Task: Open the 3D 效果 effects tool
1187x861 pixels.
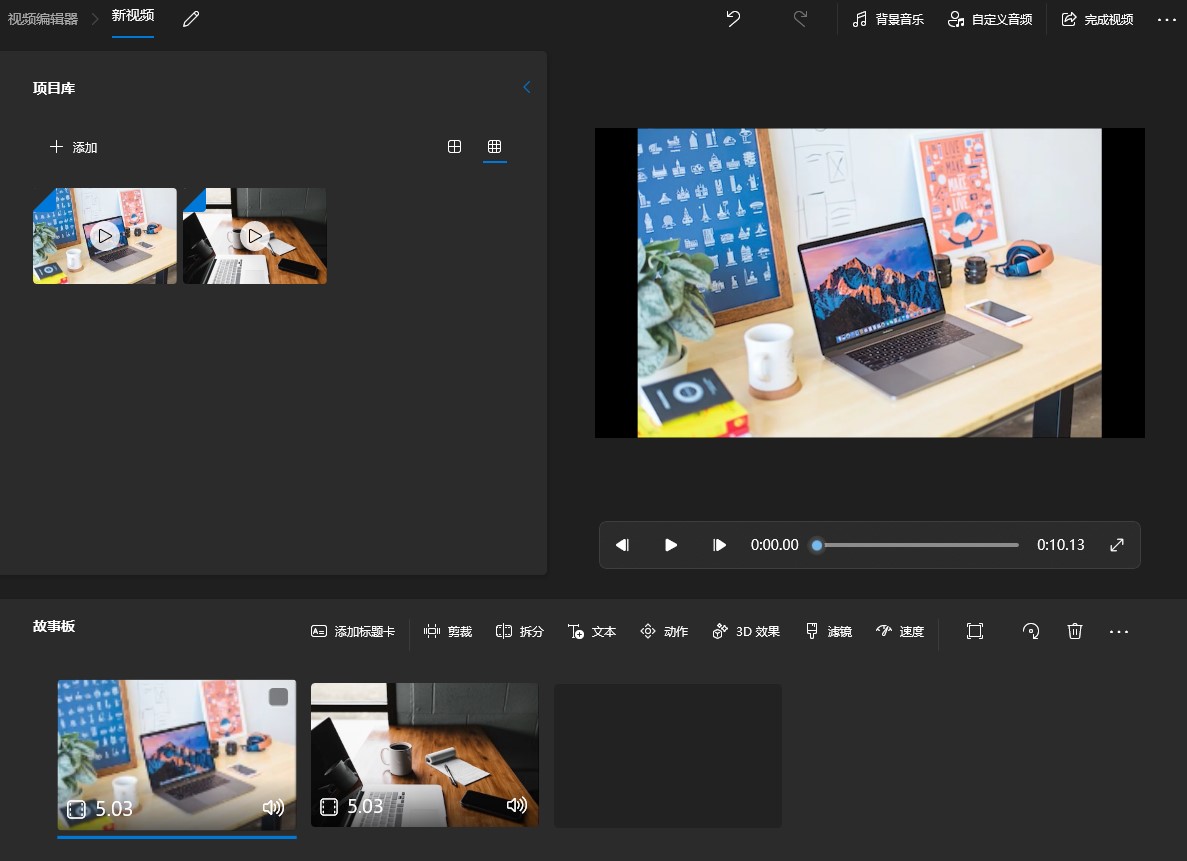Action: point(745,631)
